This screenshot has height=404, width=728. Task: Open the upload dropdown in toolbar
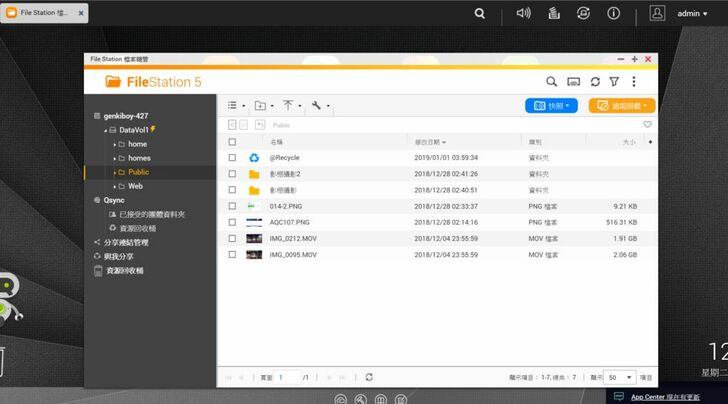click(x=292, y=105)
